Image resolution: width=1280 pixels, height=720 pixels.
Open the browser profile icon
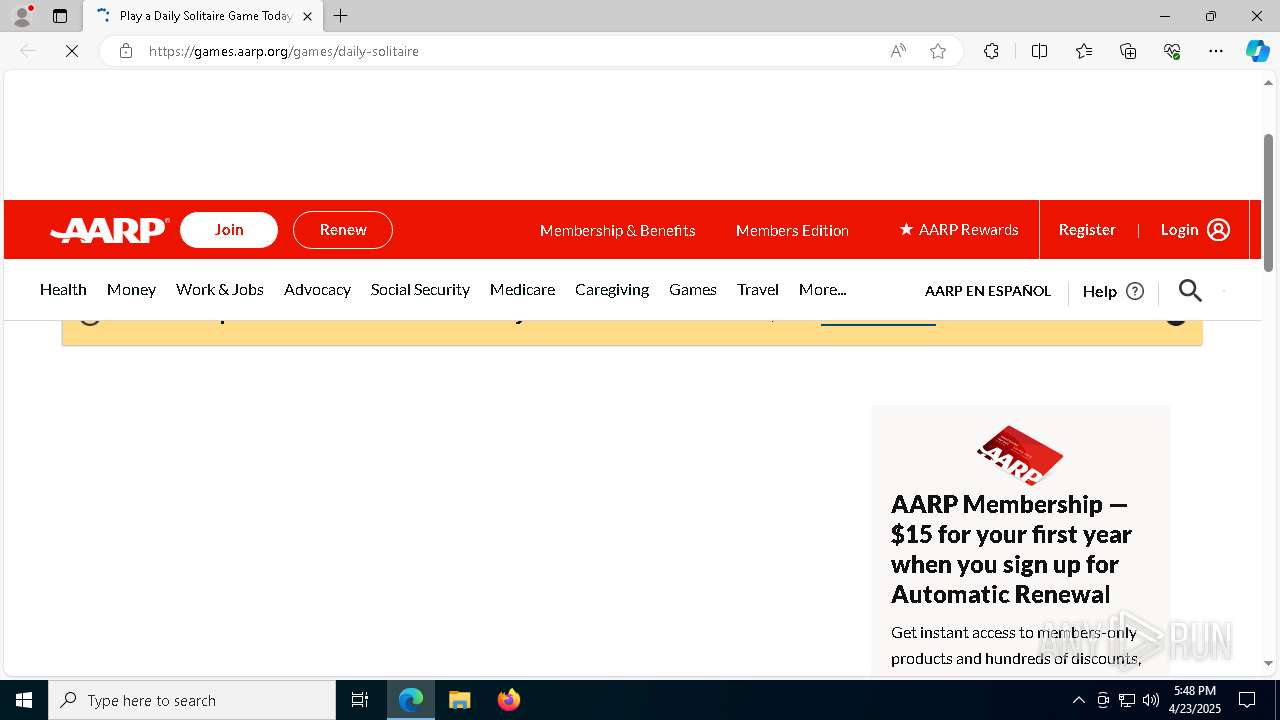click(x=21, y=16)
